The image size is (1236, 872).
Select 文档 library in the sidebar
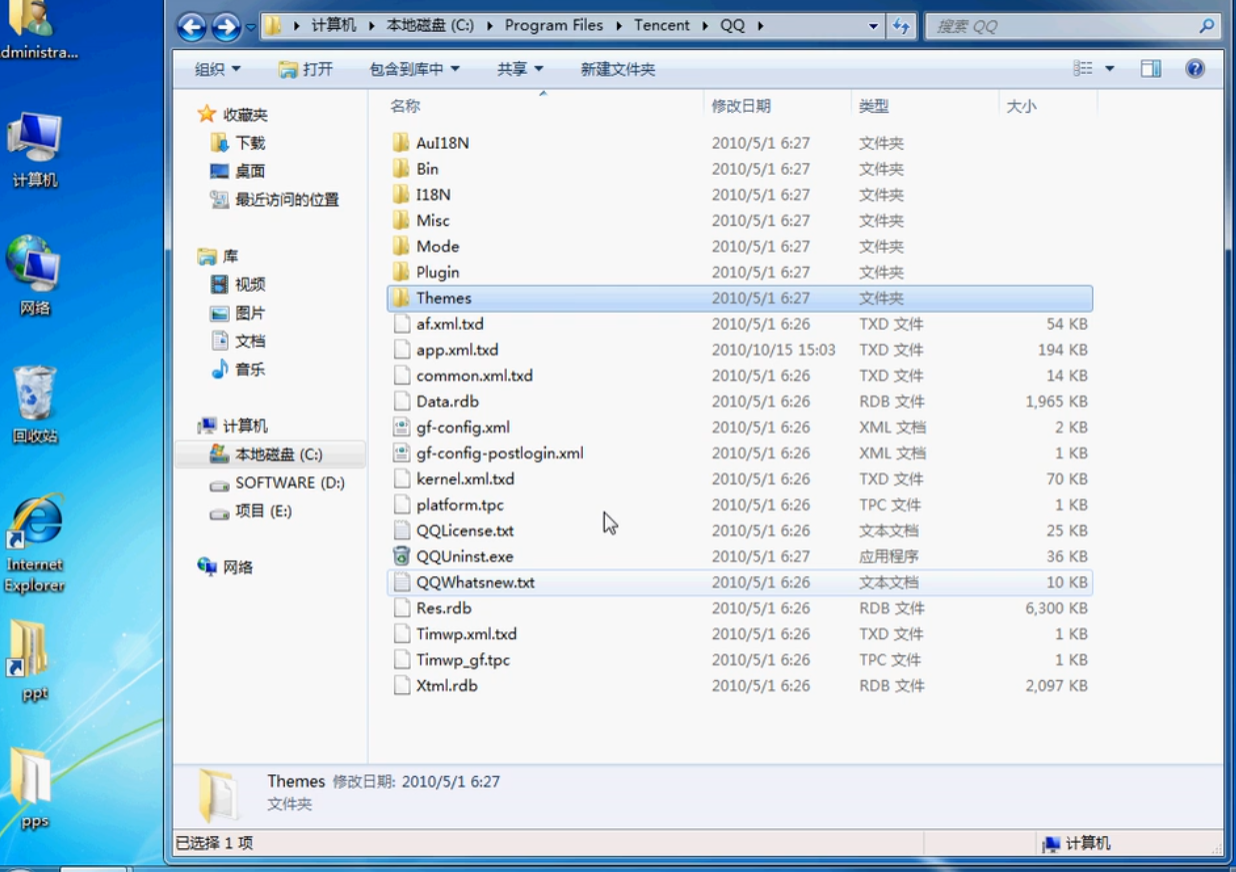tap(250, 341)
